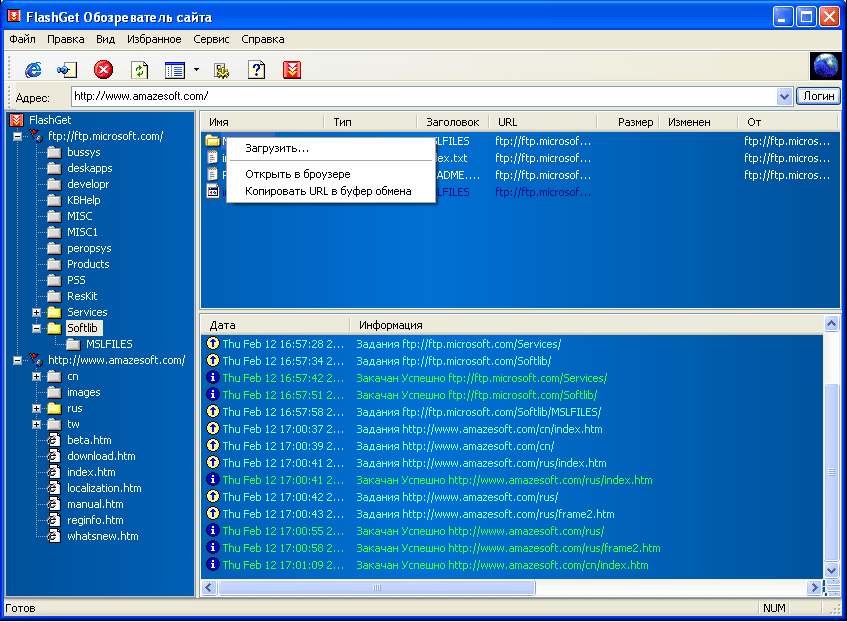Viewport: 847px width, 622px height.
Task: Collapse the Softlib folder tree node
Action: (37, 328)
